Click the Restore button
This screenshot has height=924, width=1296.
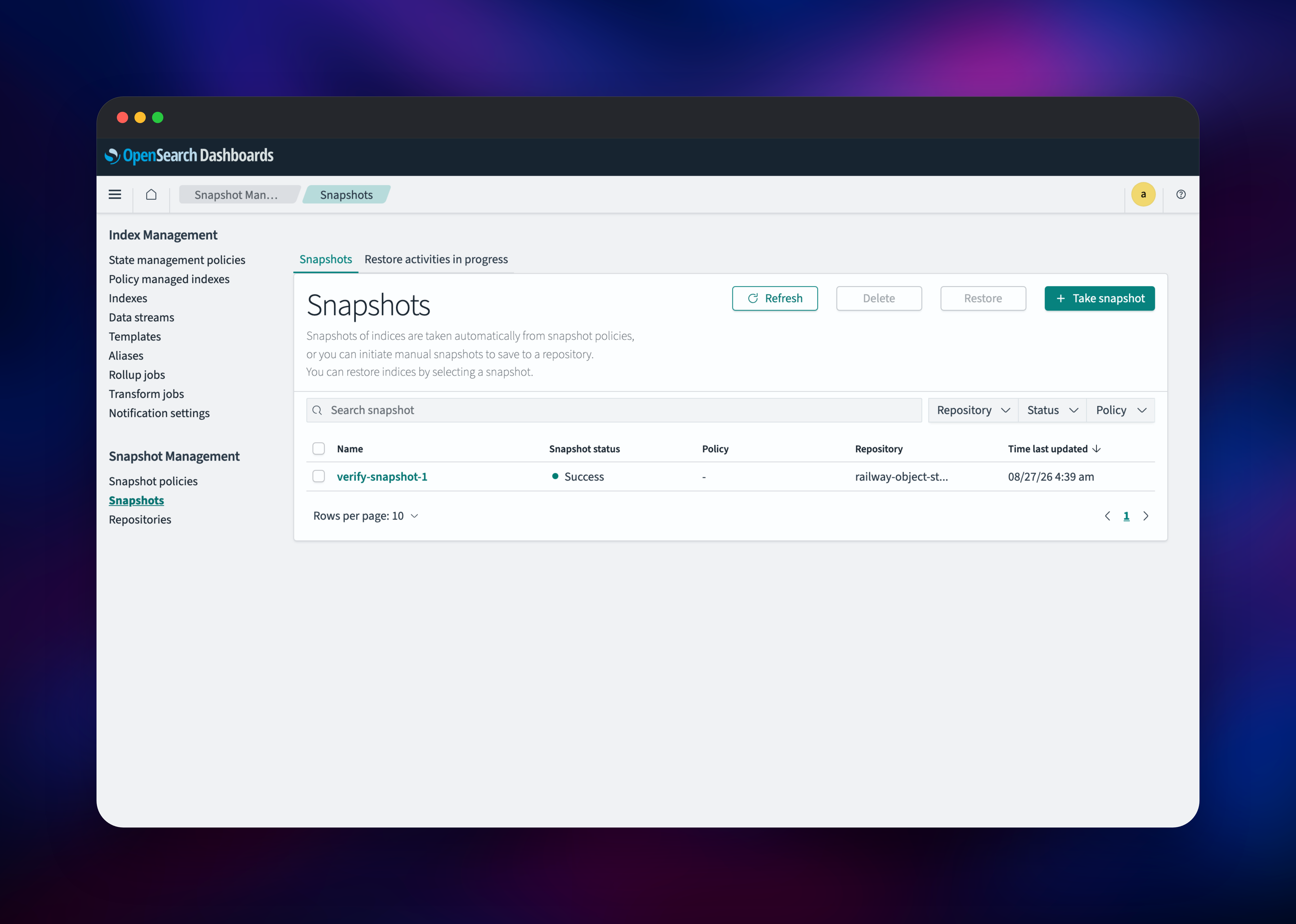click(983, 299)
